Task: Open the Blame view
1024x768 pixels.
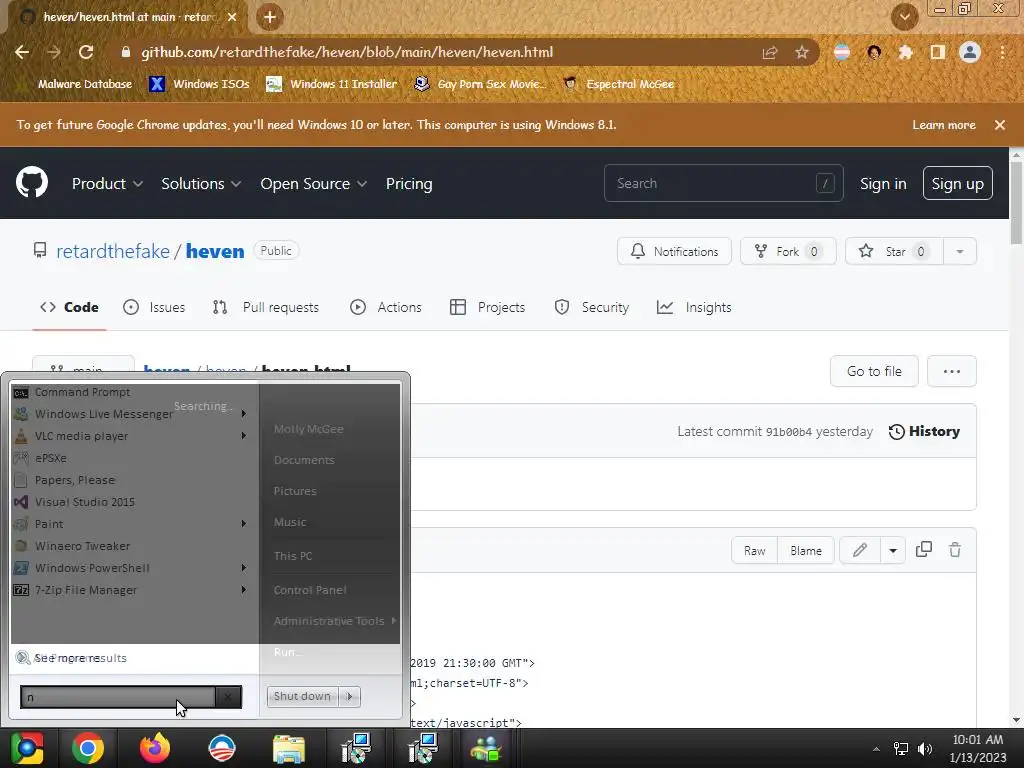Action: pyautogui.click(x=806, y=551)
